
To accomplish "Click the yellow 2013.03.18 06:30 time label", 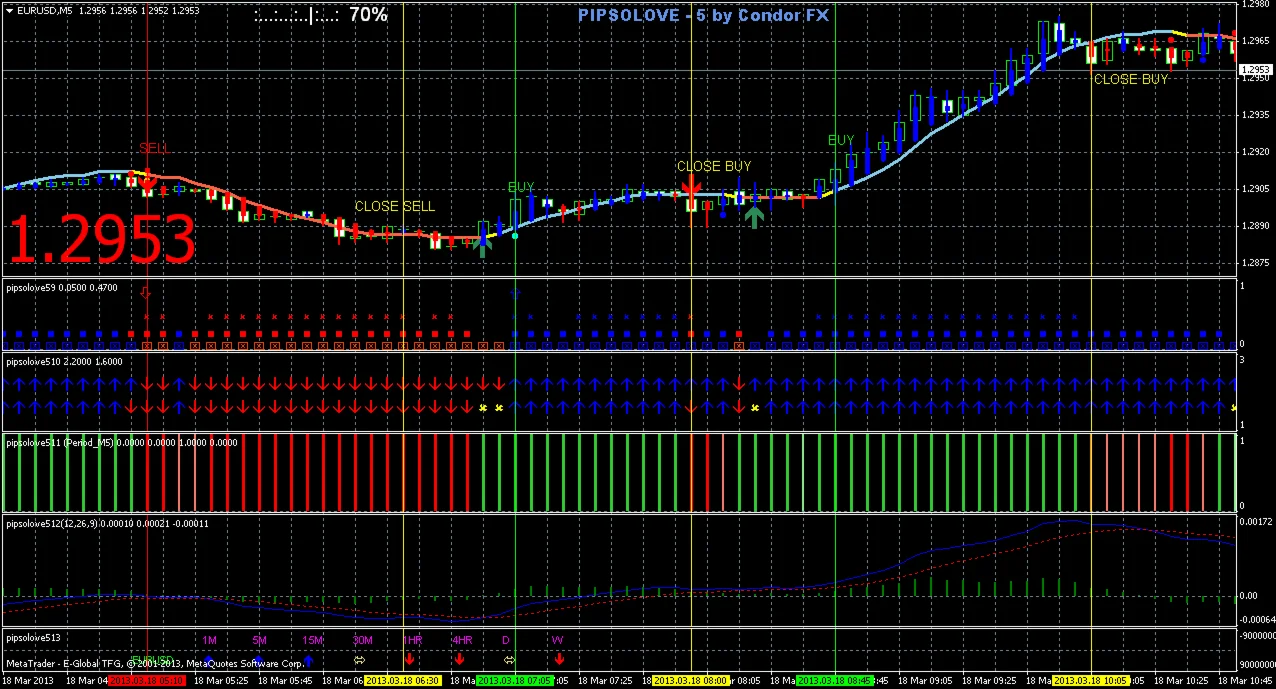I will [403, 681].
